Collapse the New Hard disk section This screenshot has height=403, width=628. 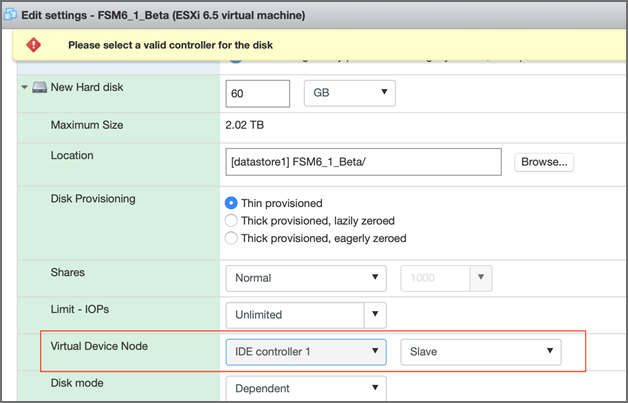coord(24,88)
